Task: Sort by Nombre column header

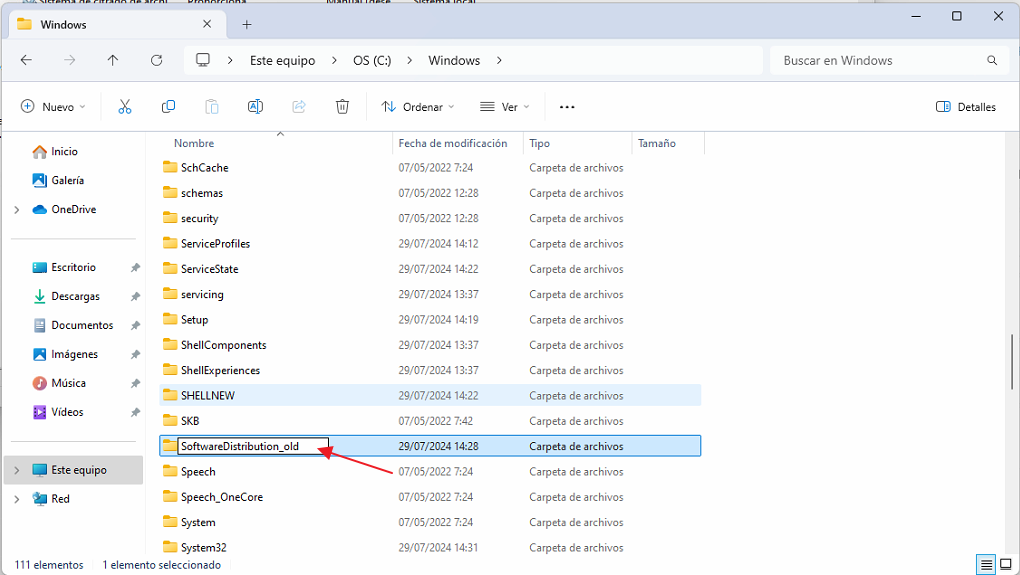Action: (194, 143)
